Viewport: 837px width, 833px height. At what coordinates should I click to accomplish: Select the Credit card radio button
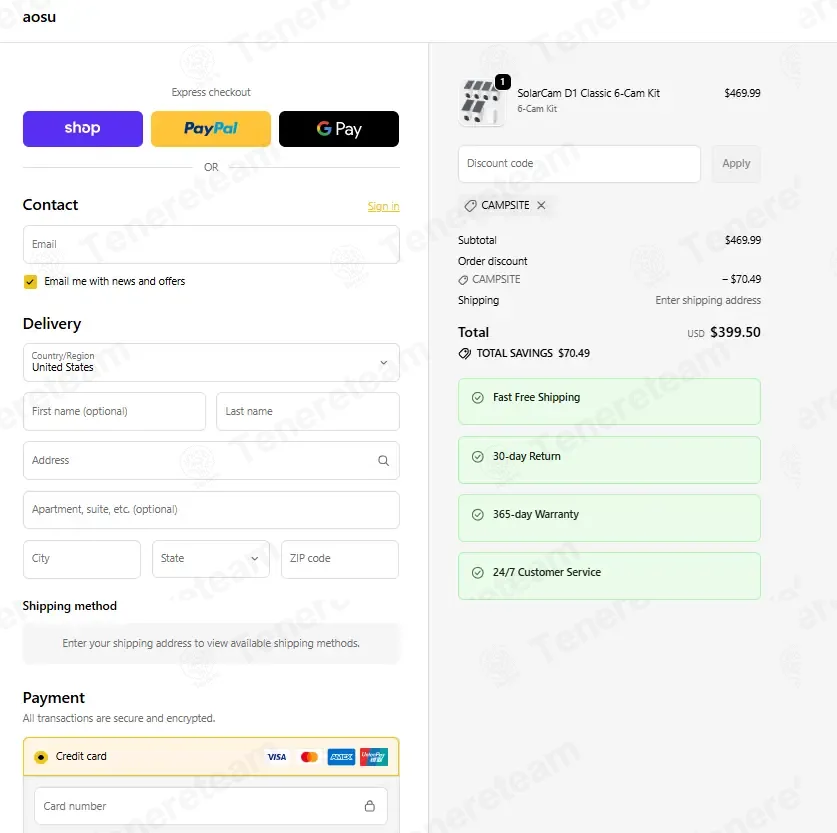(x=41, y=757)
